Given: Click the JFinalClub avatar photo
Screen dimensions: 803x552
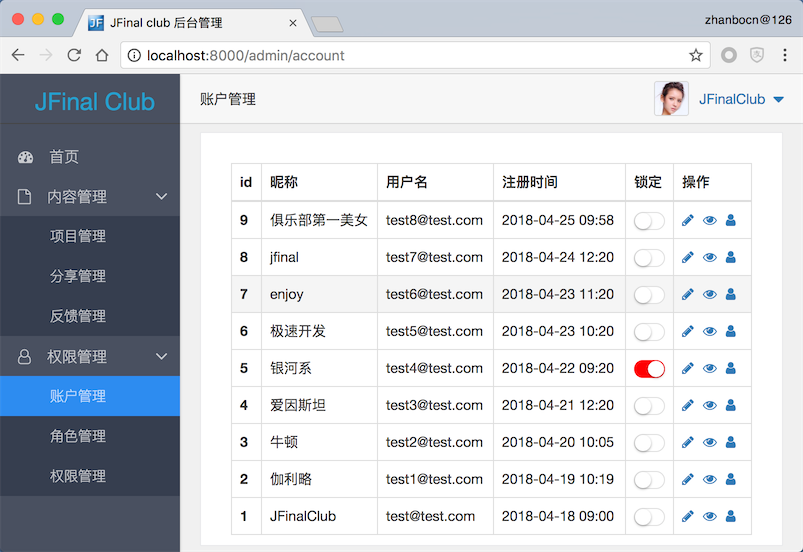Looking at the screenshot, I should pyautogui.click(x=671, y=98).
